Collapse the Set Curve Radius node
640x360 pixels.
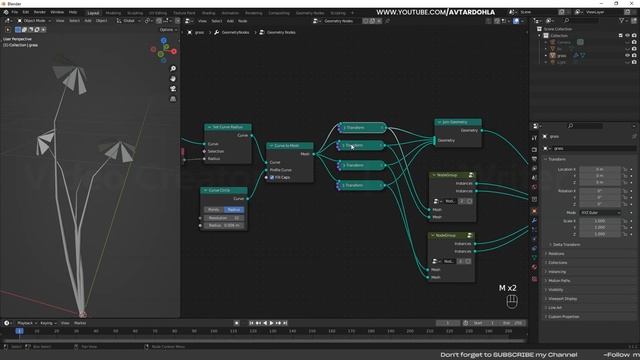(209, 127)
